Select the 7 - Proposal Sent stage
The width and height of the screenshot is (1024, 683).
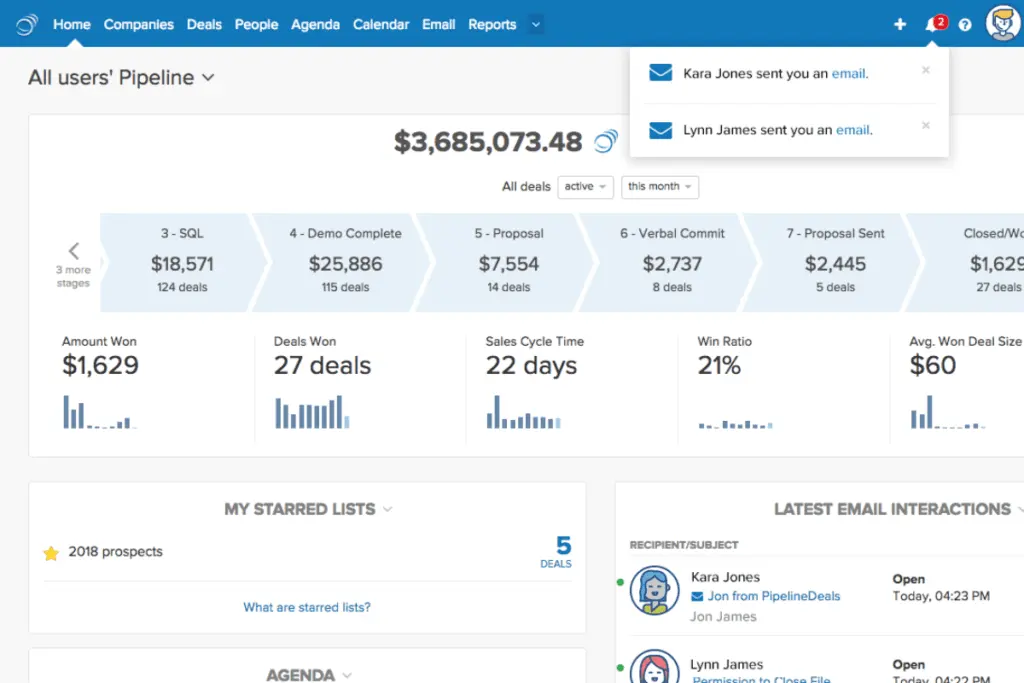(x=835, y=262)
